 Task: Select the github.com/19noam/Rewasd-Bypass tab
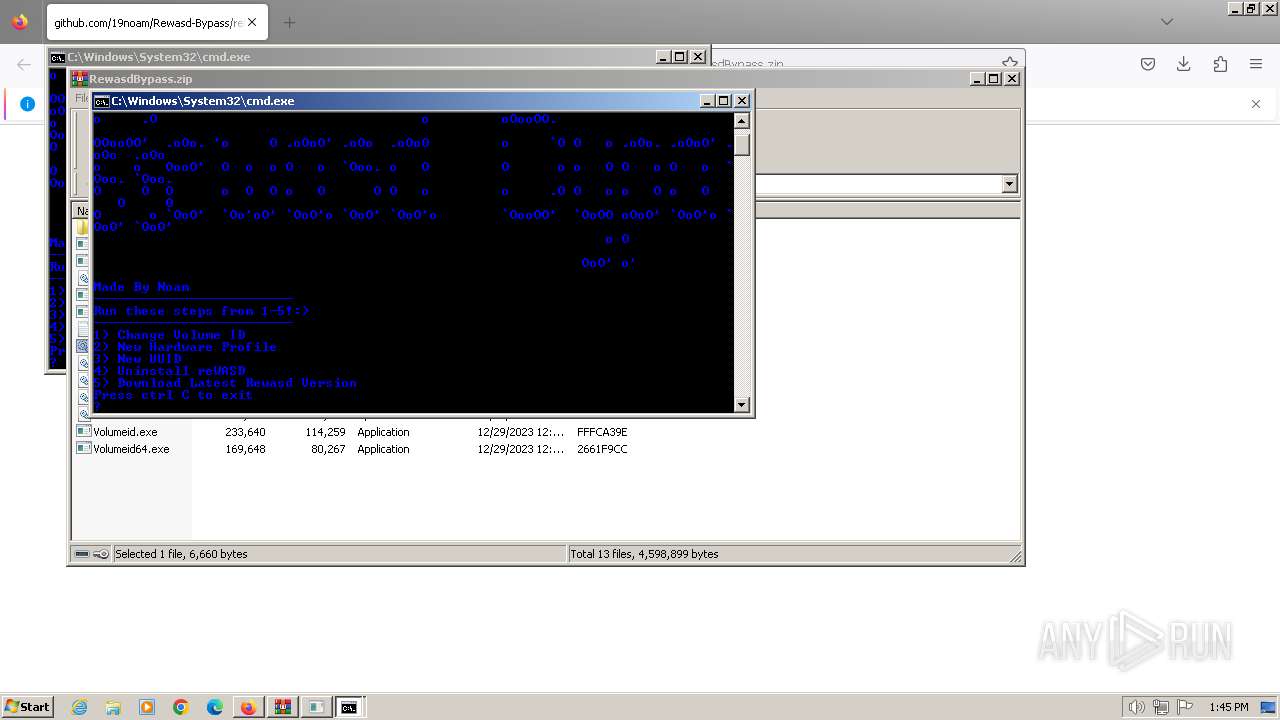156,22
